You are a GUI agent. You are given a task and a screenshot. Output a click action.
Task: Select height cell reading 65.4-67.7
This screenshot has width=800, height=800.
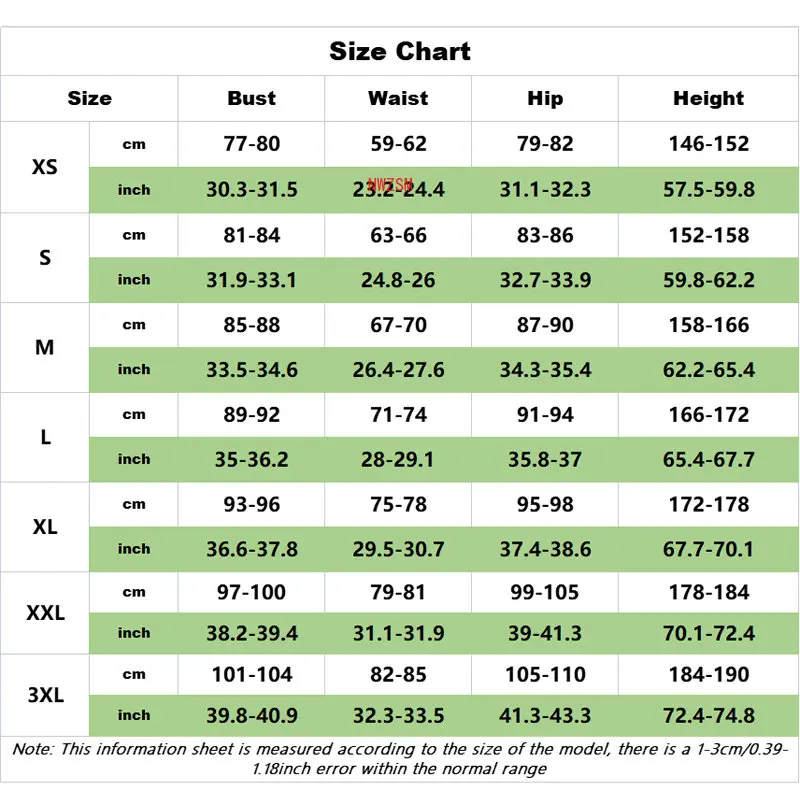[708, 460]
